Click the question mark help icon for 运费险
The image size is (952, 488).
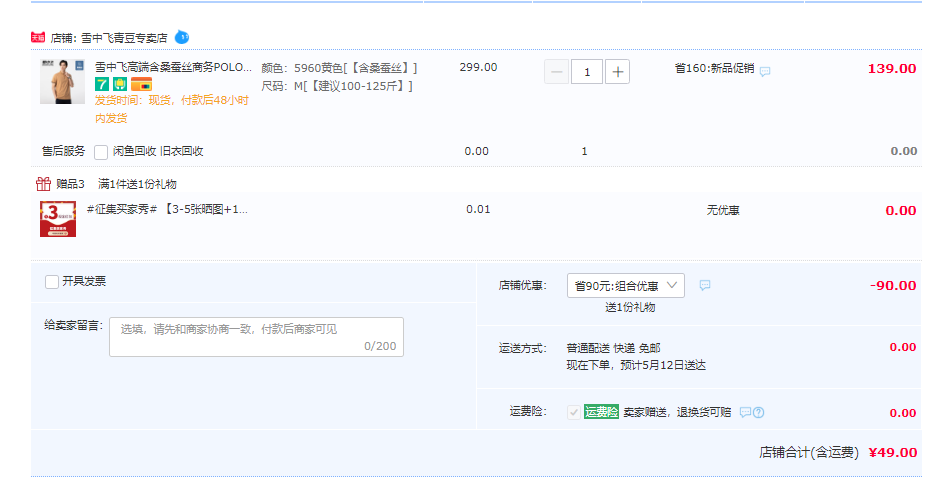758,413
